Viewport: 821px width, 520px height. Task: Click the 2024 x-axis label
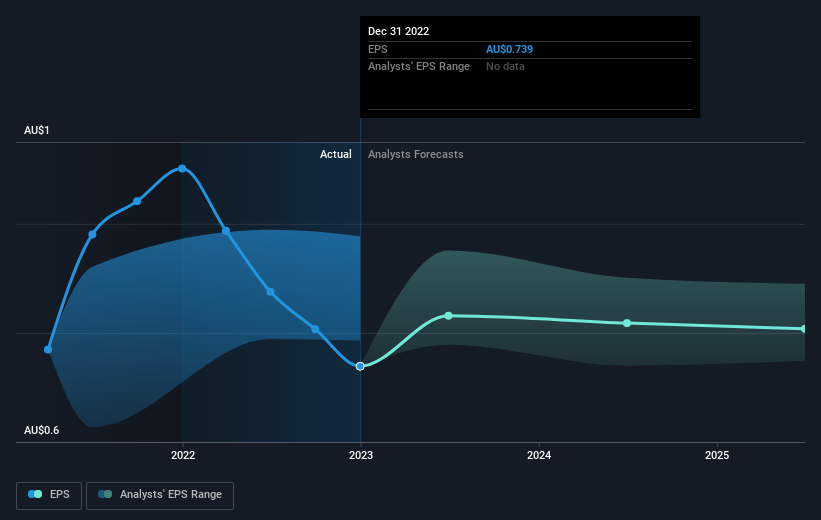539,455
